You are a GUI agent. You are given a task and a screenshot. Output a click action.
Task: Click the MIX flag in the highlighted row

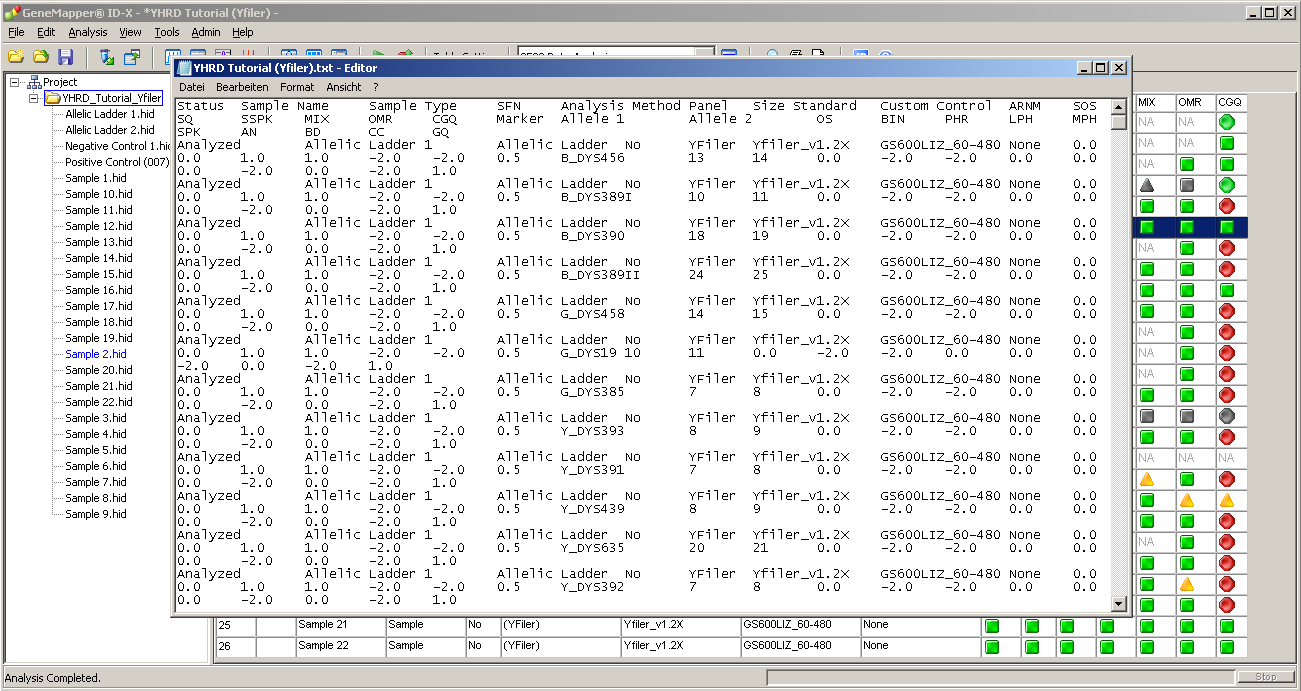point(1147,227)
